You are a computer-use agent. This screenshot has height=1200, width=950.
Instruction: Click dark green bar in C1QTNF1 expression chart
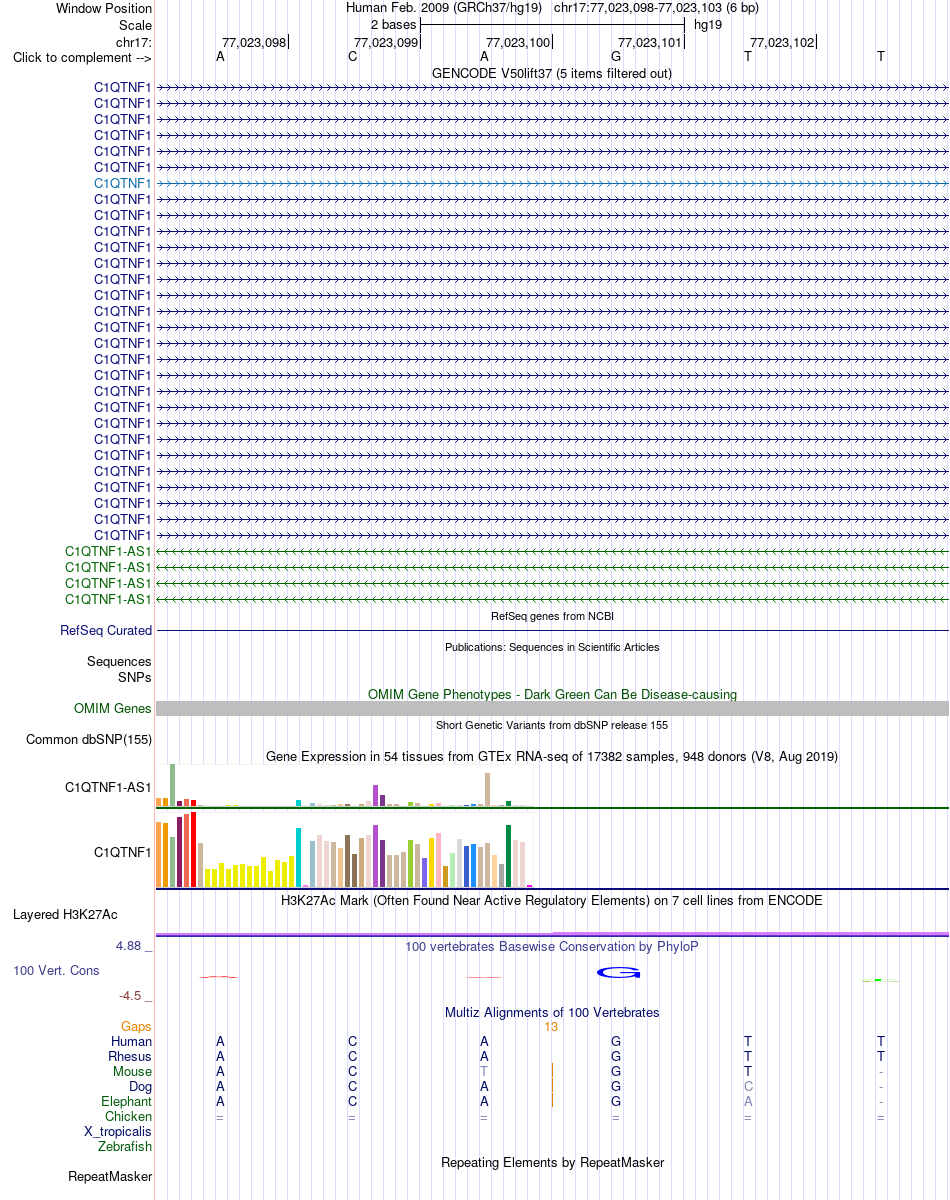pos(509,856)
